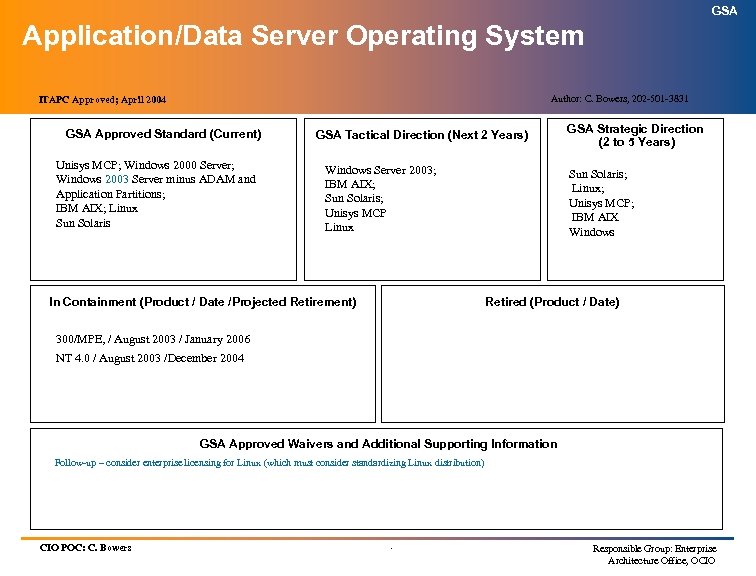Click the slide title 'Application/Data Server Operating System'
This screenshot has height=576, width=756.
pyautogui.click(x=303, y=37)
